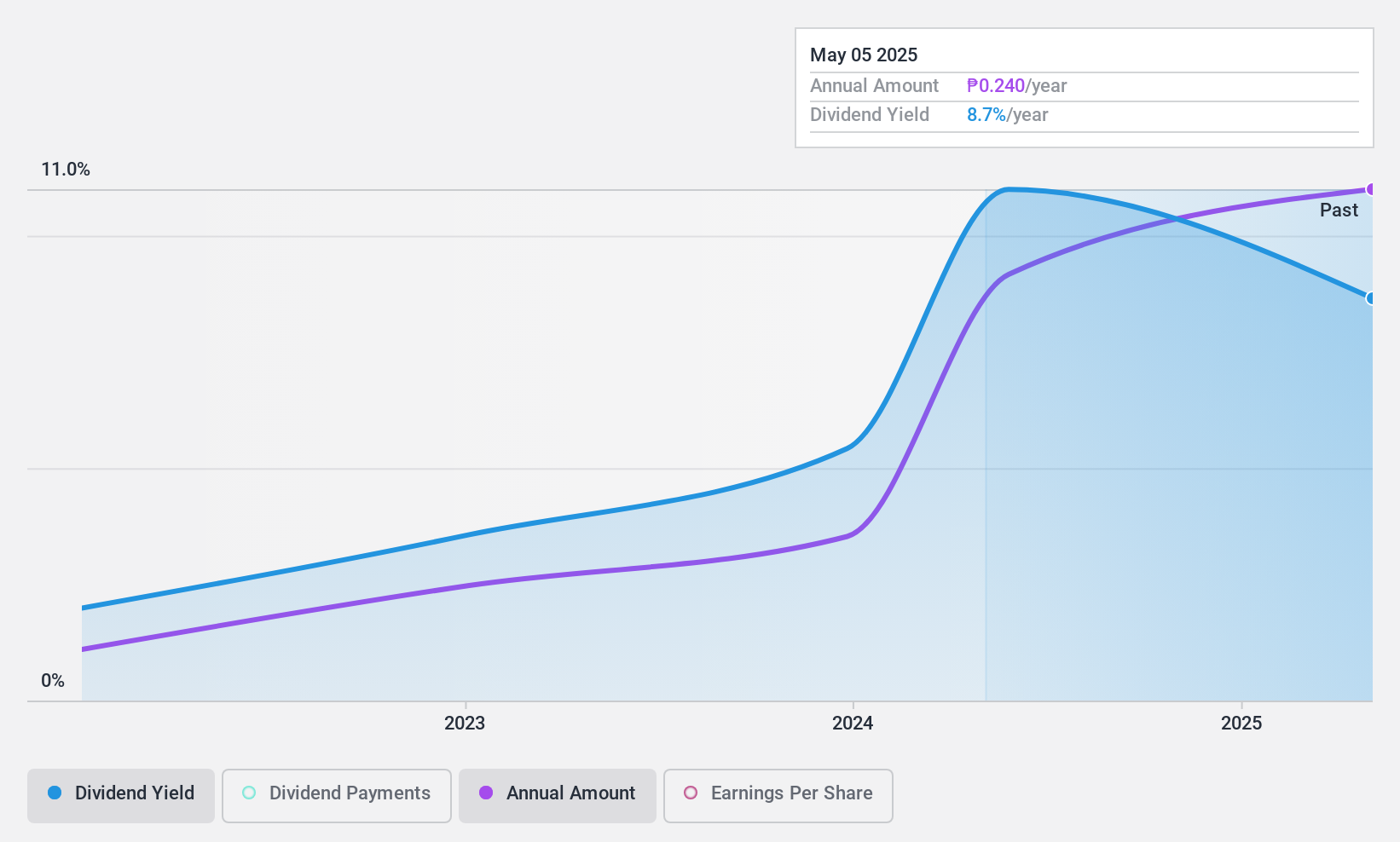
Task: Click the Annual Amount tooltip label
Action: point(874,86)
